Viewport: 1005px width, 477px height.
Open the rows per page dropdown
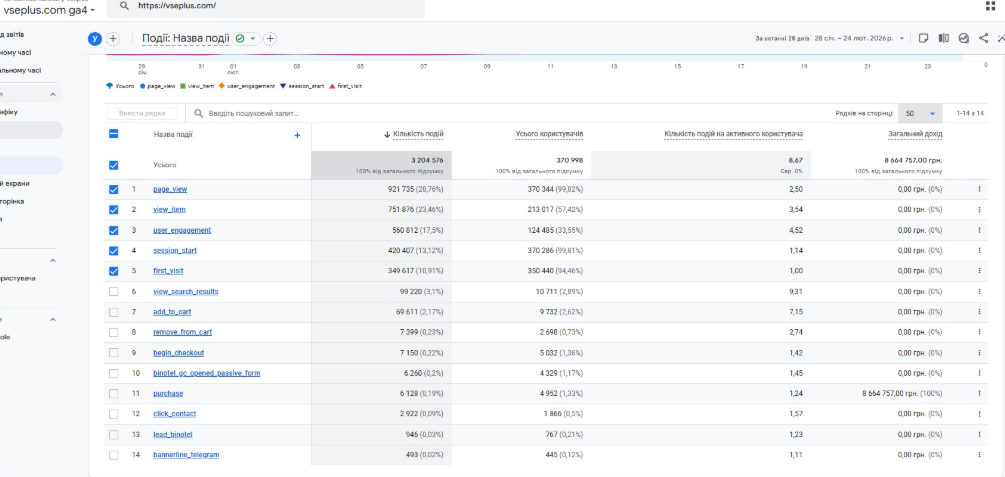pos(920,114)
